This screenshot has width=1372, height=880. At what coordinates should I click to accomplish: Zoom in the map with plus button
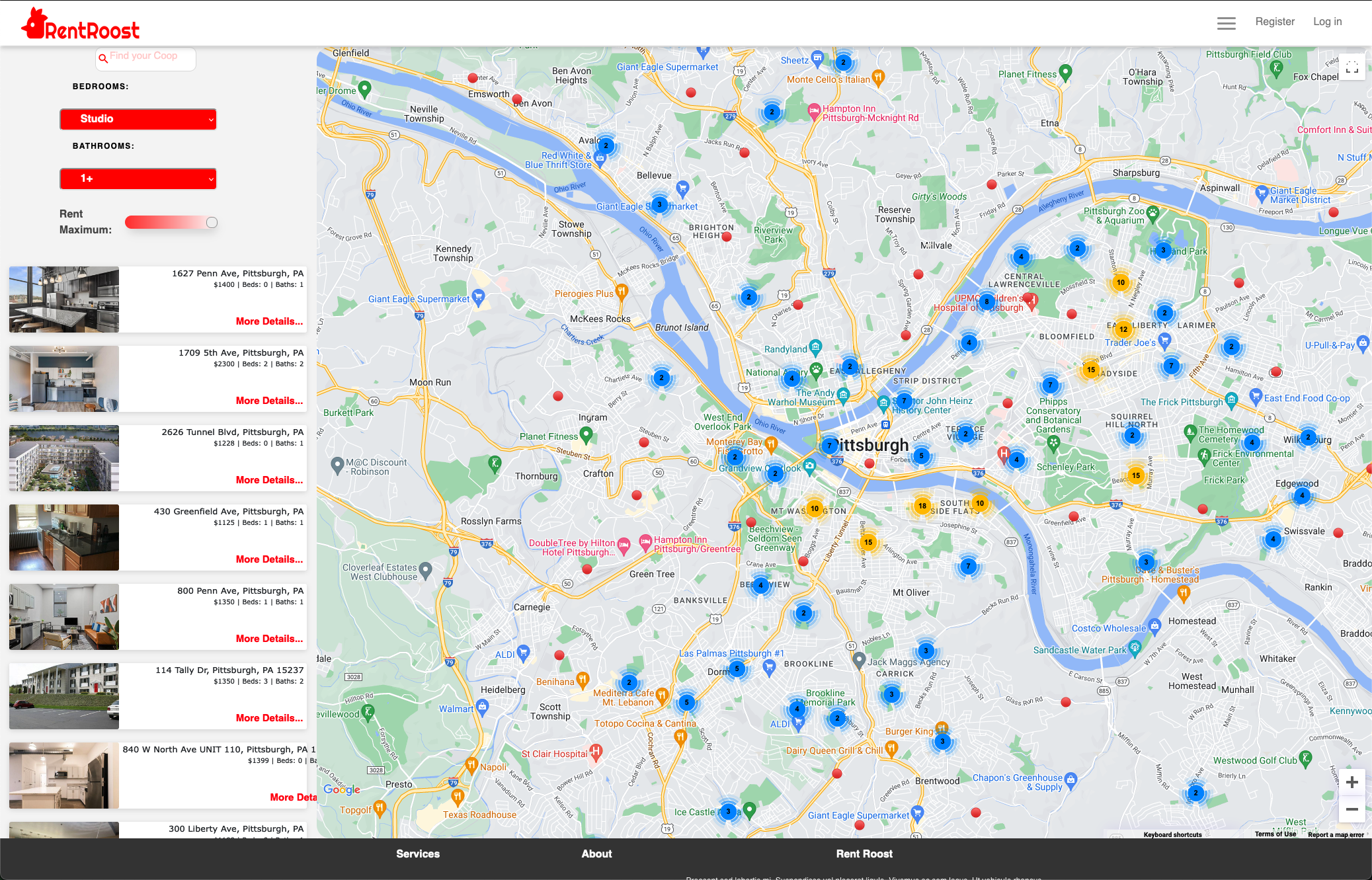point(1352,782)
